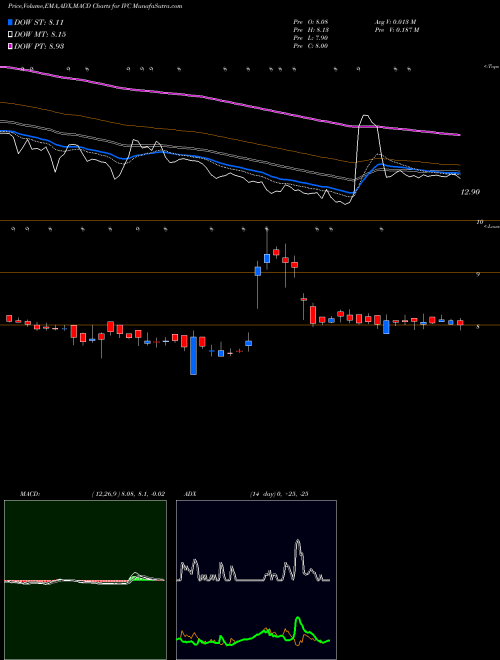Image resolution: width=500 pixels, height=660 pixels.
Task: Click the 'ADX' panel heading
Action: (190, 494)
